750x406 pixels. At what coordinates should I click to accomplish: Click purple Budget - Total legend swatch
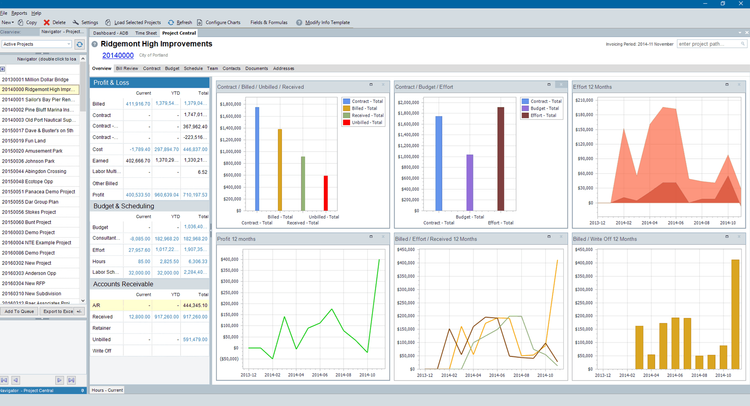(x=525, y=109)
